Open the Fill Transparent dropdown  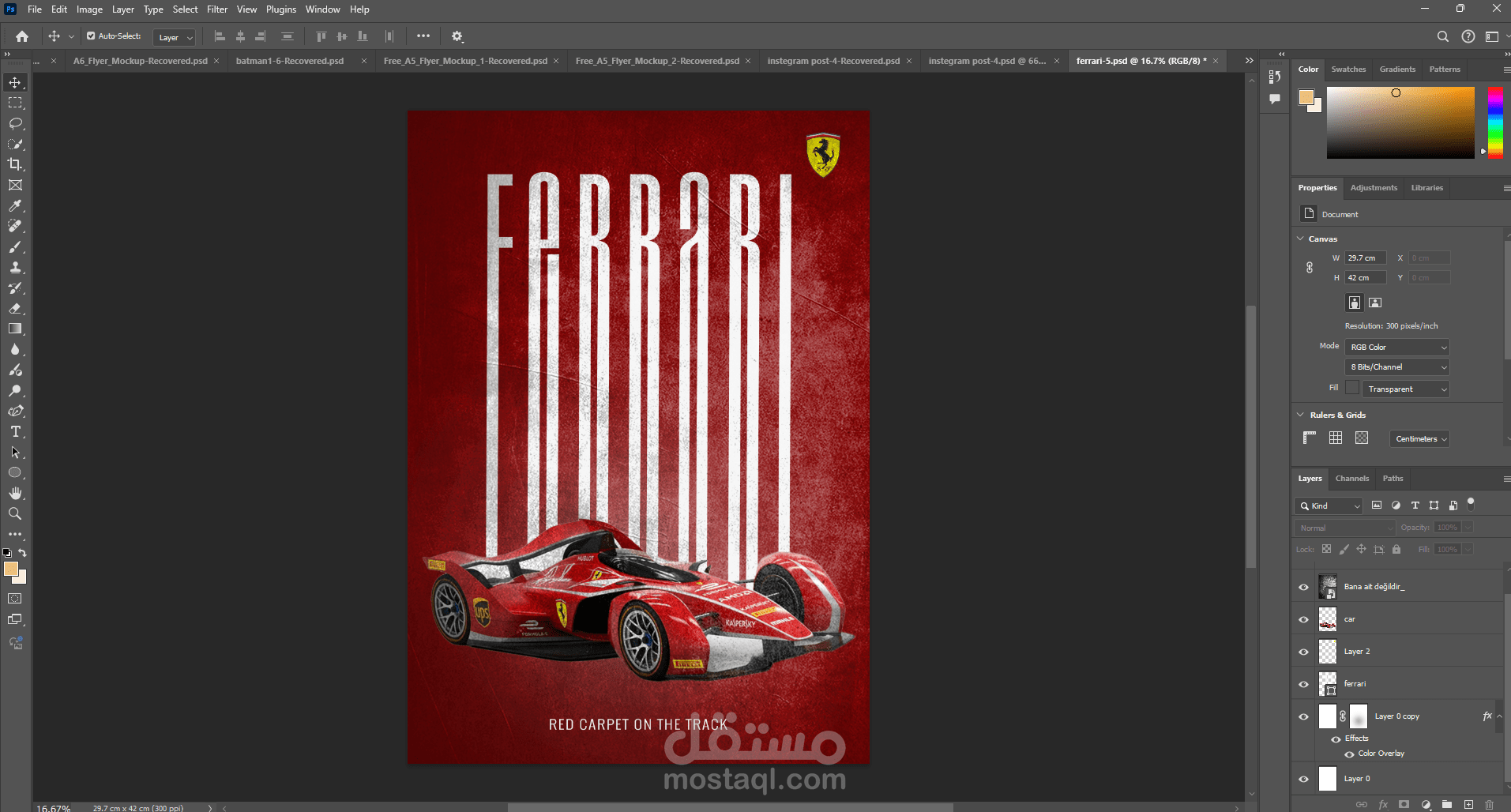tap(1406, 389)
